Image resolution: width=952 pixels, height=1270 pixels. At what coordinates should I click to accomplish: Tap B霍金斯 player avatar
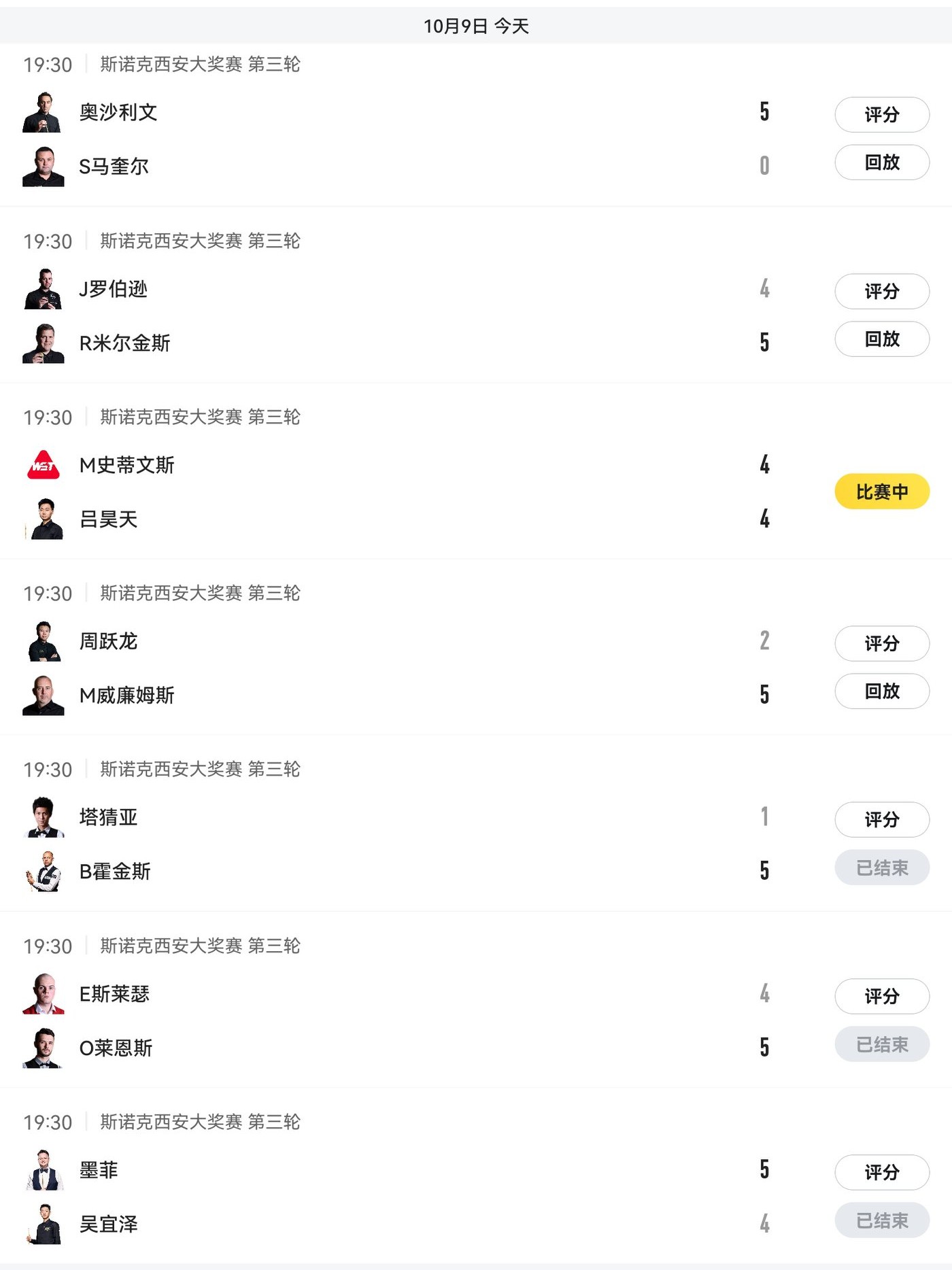click(44, 872)
